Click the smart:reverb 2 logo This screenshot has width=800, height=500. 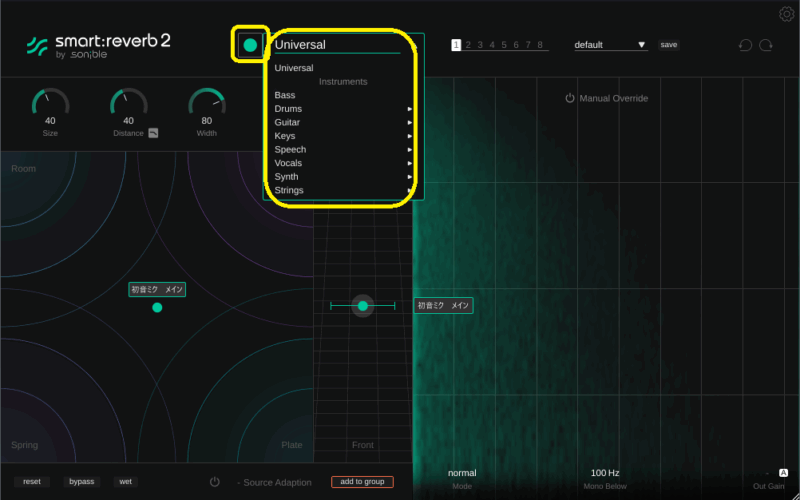99,46
